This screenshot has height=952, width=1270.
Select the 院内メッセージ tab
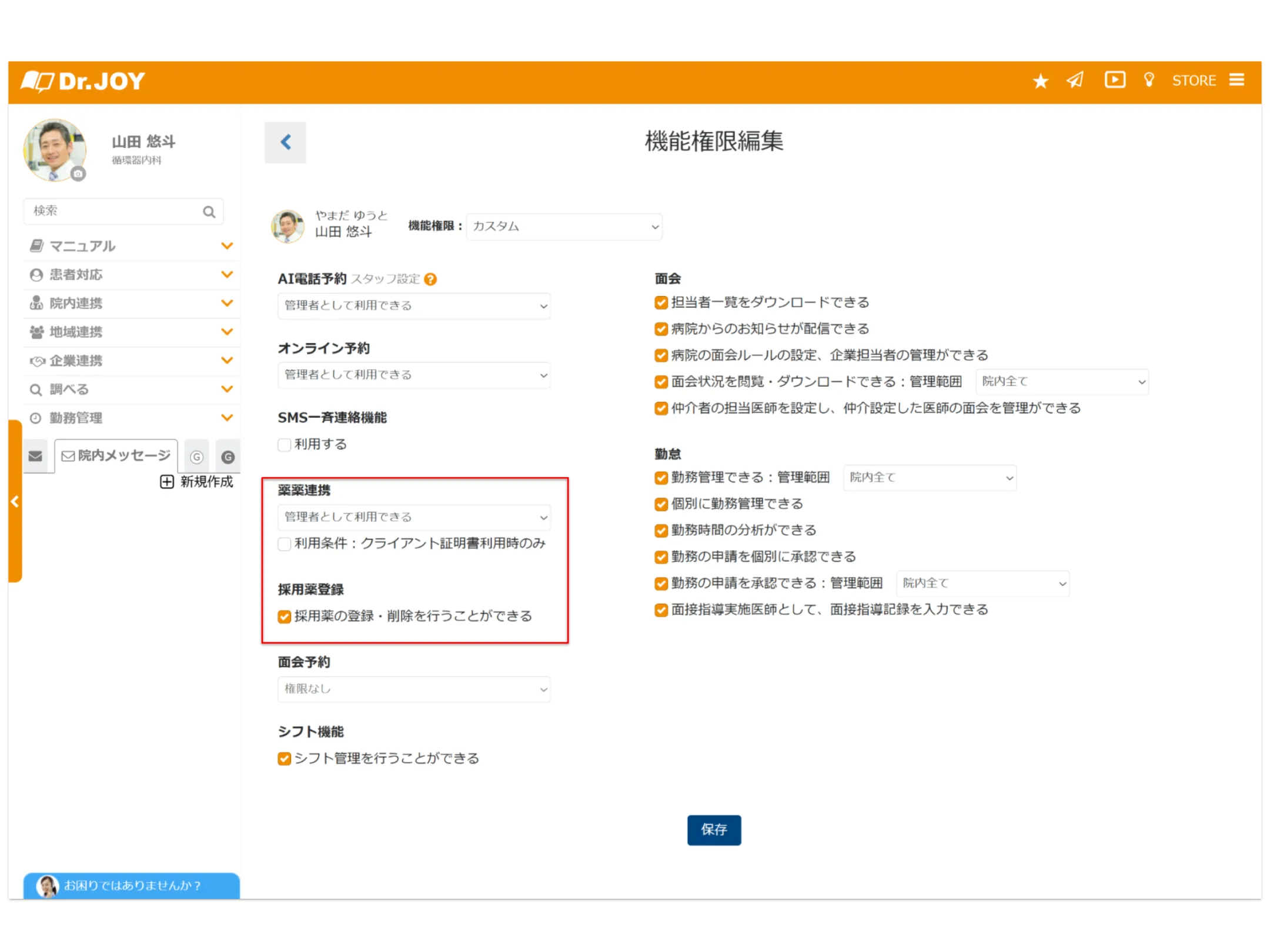click(116, 456)
